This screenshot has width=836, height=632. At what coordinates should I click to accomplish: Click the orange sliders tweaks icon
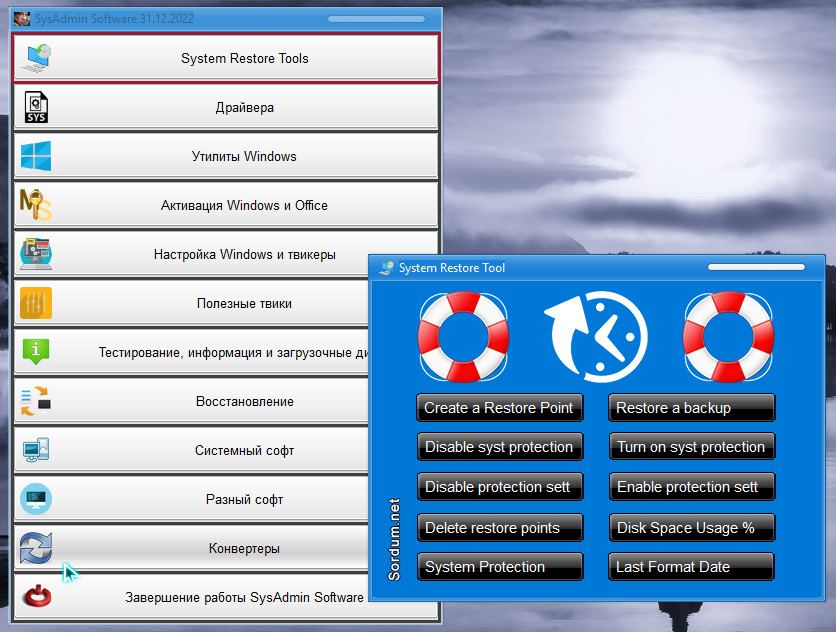tap(36, 303)
